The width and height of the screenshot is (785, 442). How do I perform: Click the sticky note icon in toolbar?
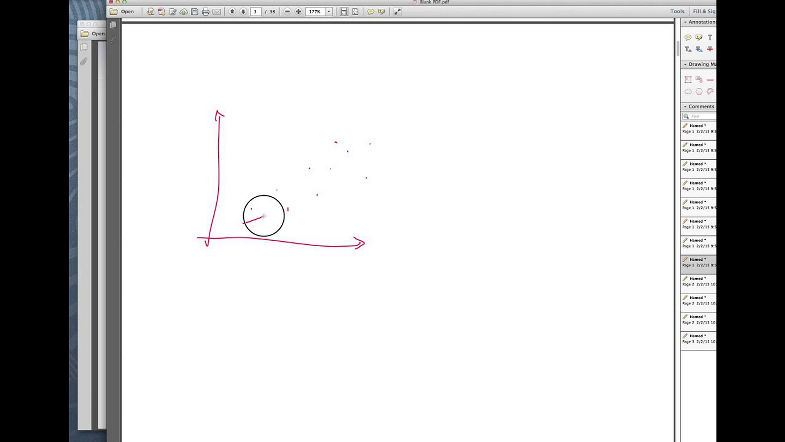370,12
